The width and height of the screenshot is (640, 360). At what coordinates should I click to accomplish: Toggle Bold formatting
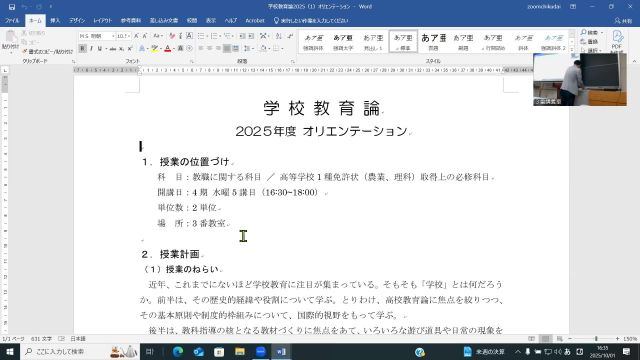coord(82,49)
